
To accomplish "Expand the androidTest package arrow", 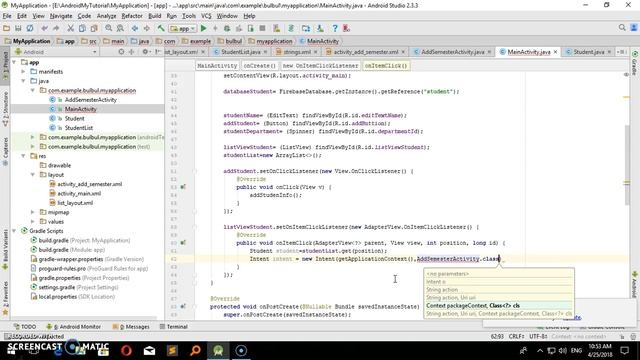I will coord(33,137).
